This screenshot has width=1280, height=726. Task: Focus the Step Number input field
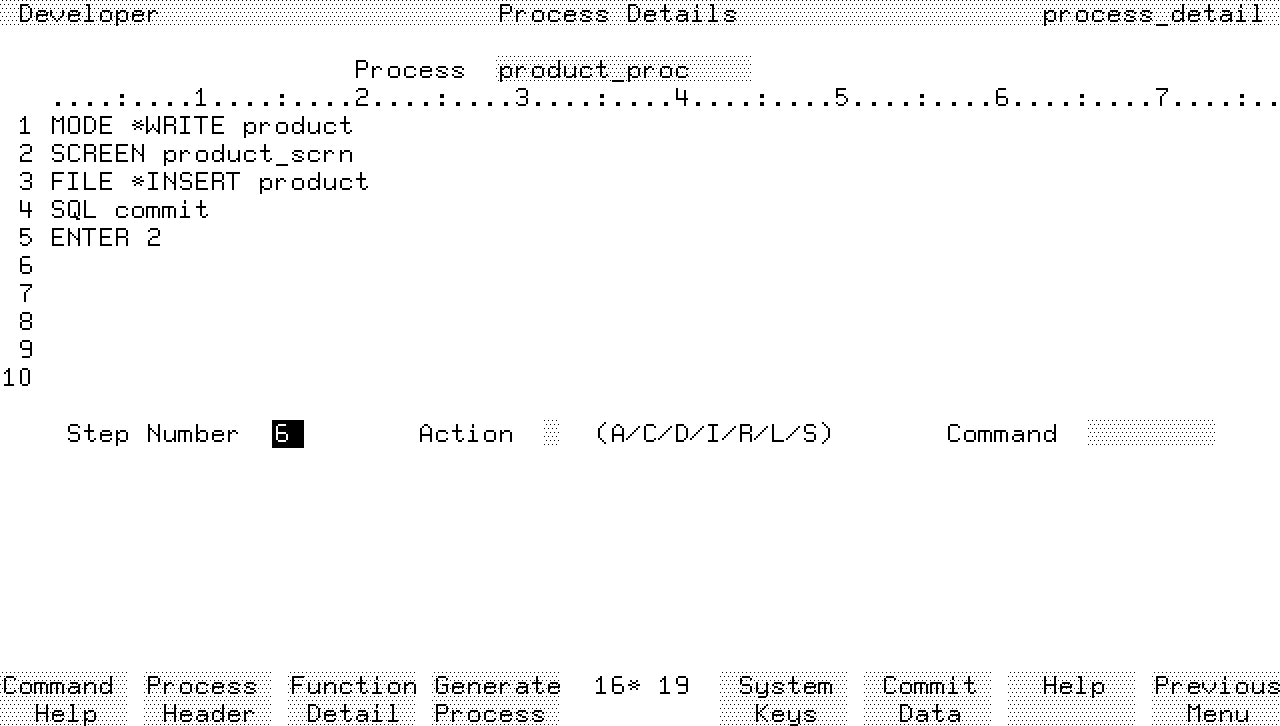pyautogui.click(x=288, y=434)
